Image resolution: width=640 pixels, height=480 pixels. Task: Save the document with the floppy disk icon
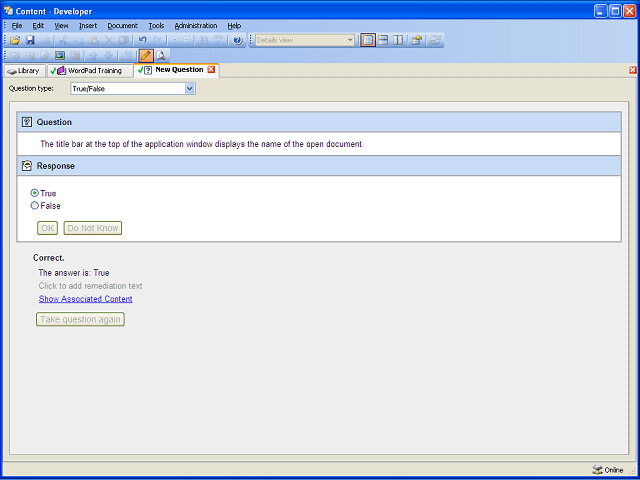pyautogui.click(x=30, y=40)
